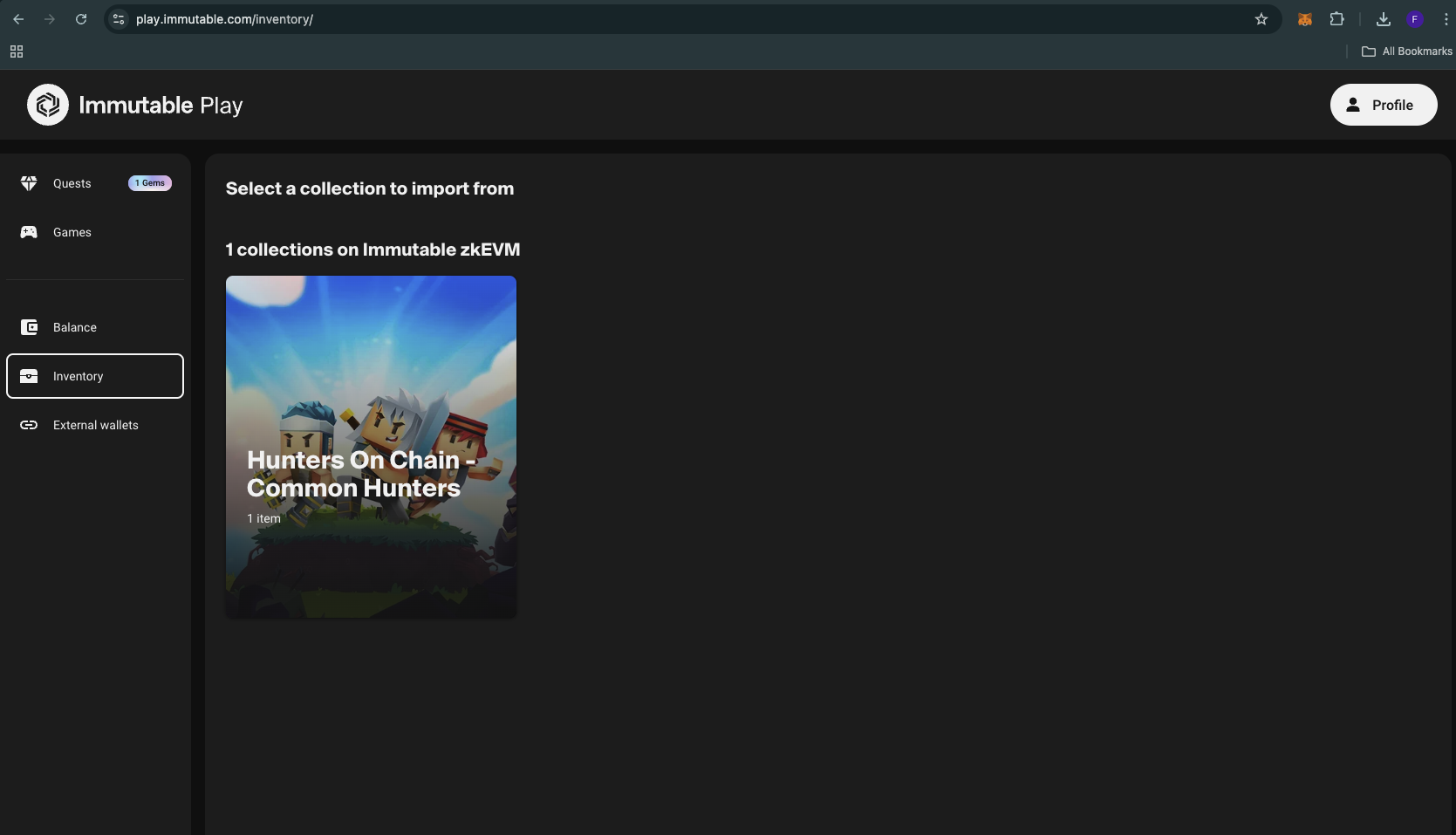Viewport: 1456px width, 835px height.
Task: Select Inventory in the sidebar
Action: click(x=95, y=376)
